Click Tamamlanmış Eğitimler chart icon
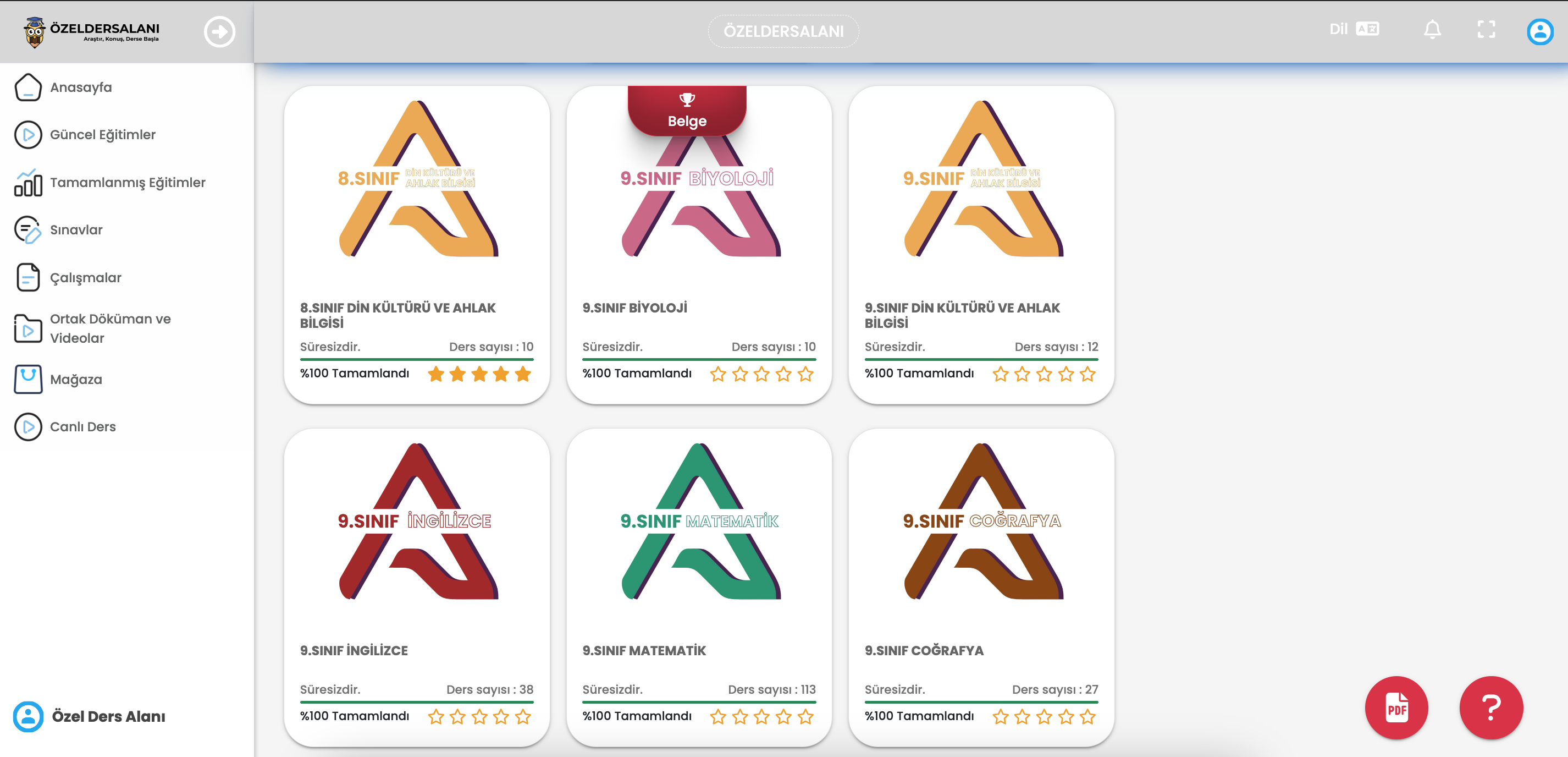 (x=28, y=183)
